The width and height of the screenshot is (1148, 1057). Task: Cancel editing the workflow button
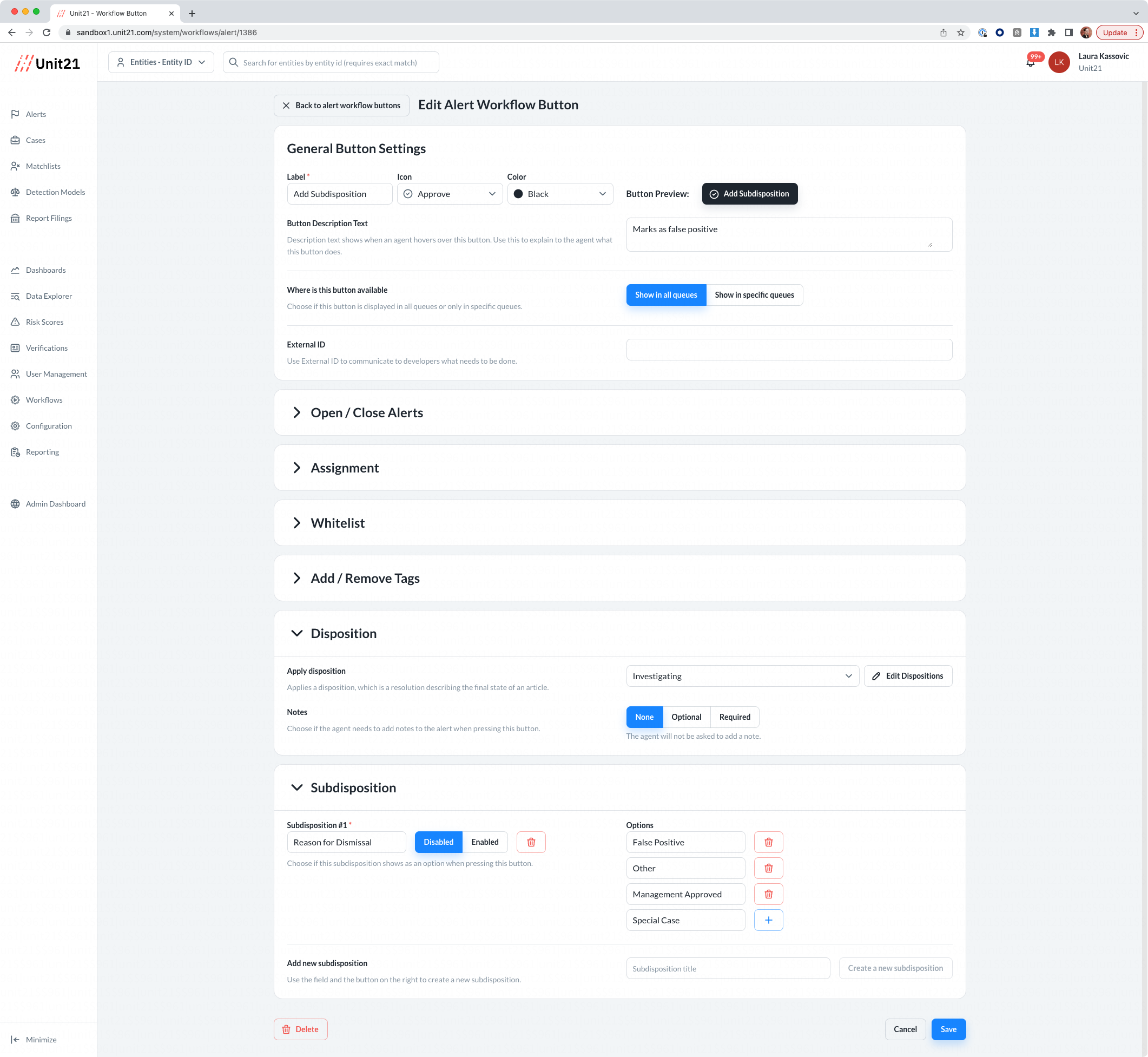point(905,1029)
